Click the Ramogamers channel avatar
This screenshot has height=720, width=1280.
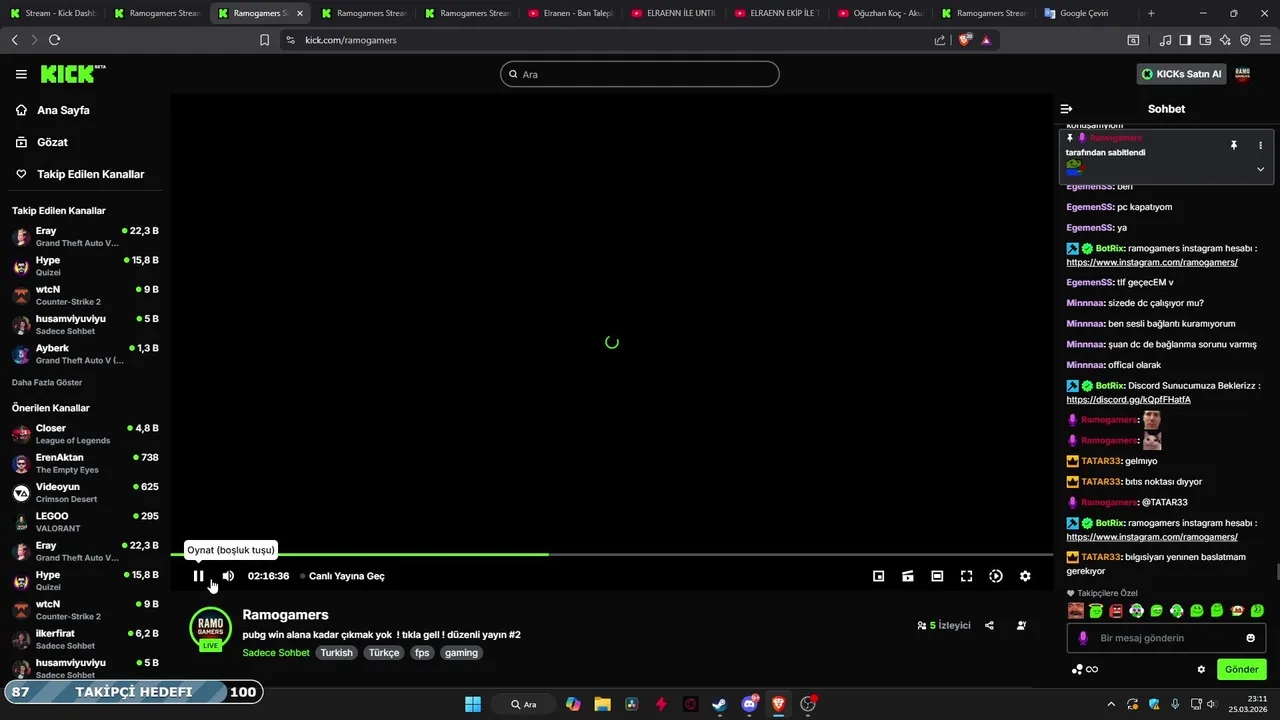(210, 628)
